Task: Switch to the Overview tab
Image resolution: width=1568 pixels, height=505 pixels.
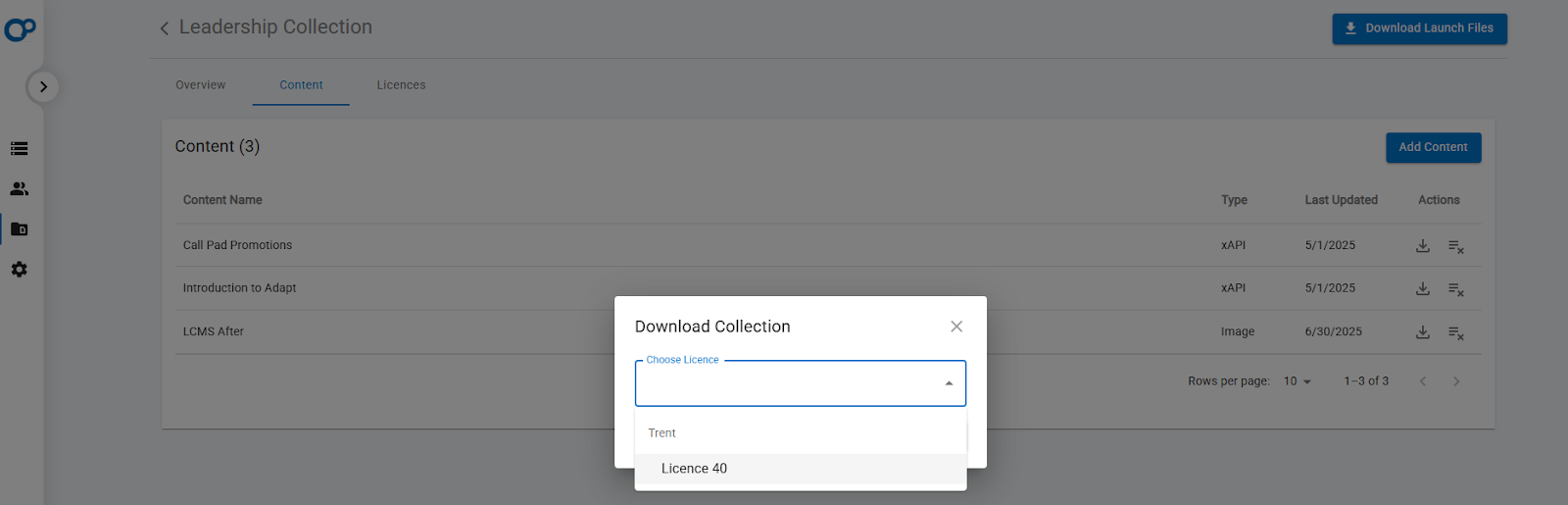Action: 200,85
